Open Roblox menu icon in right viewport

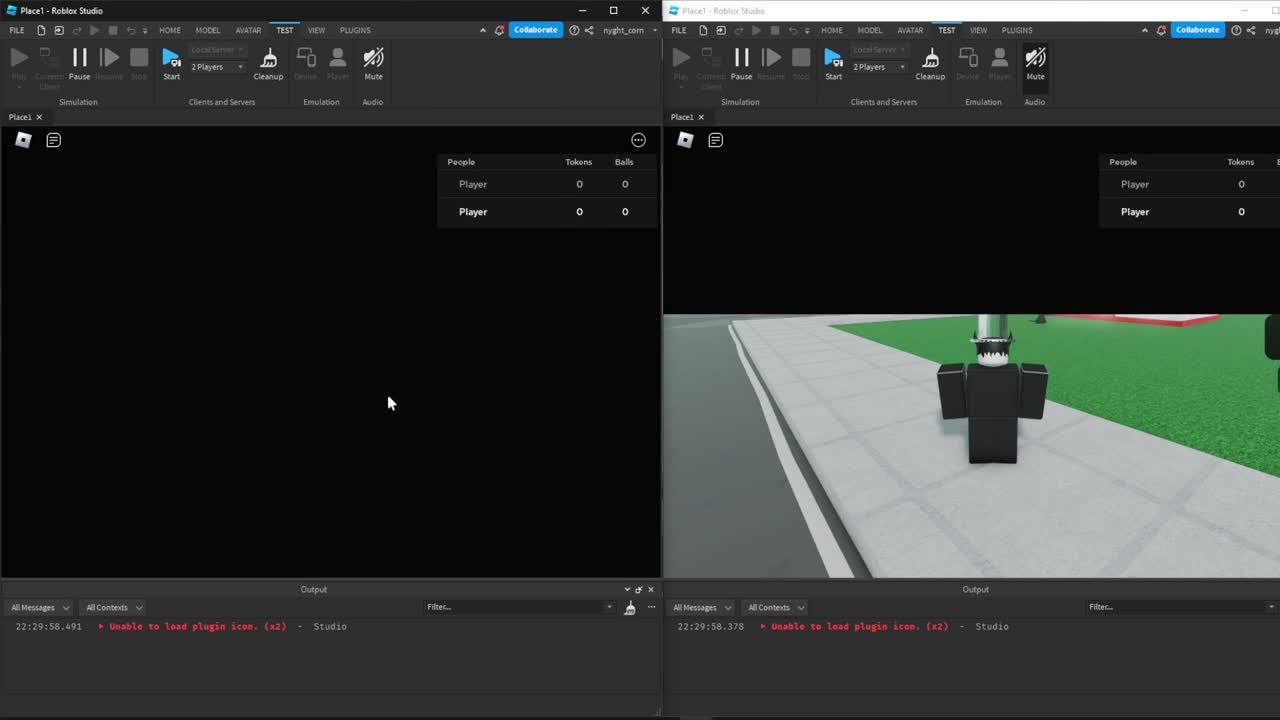click(x=685, y=140)
